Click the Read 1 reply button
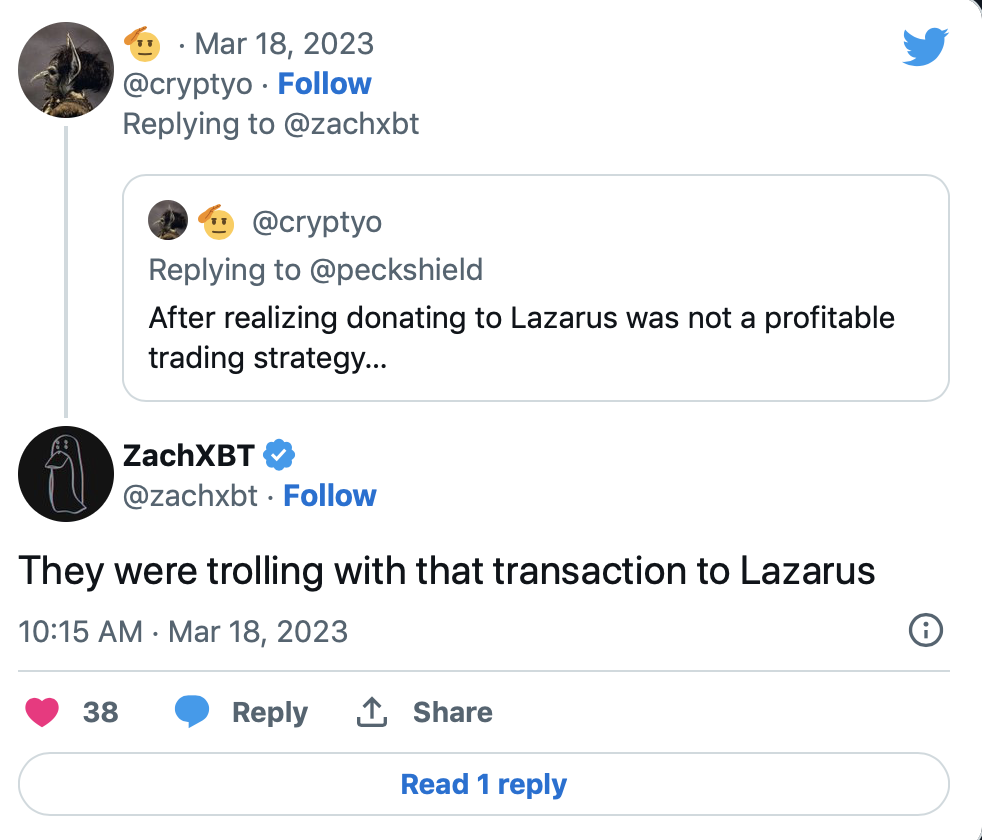 (x=483, y=784)
